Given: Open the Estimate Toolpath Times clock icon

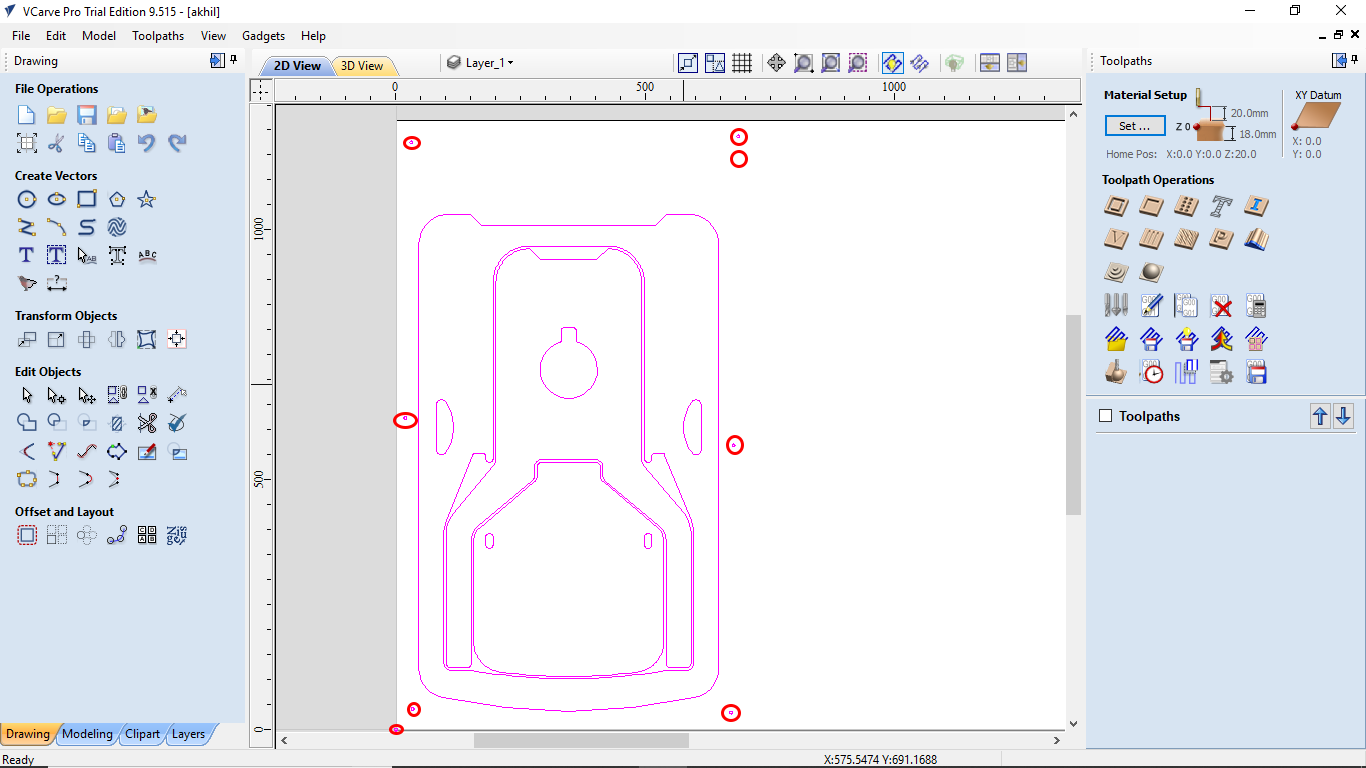Looking at the screenshot, I should pyautogui.click(x=1152, y=372).
